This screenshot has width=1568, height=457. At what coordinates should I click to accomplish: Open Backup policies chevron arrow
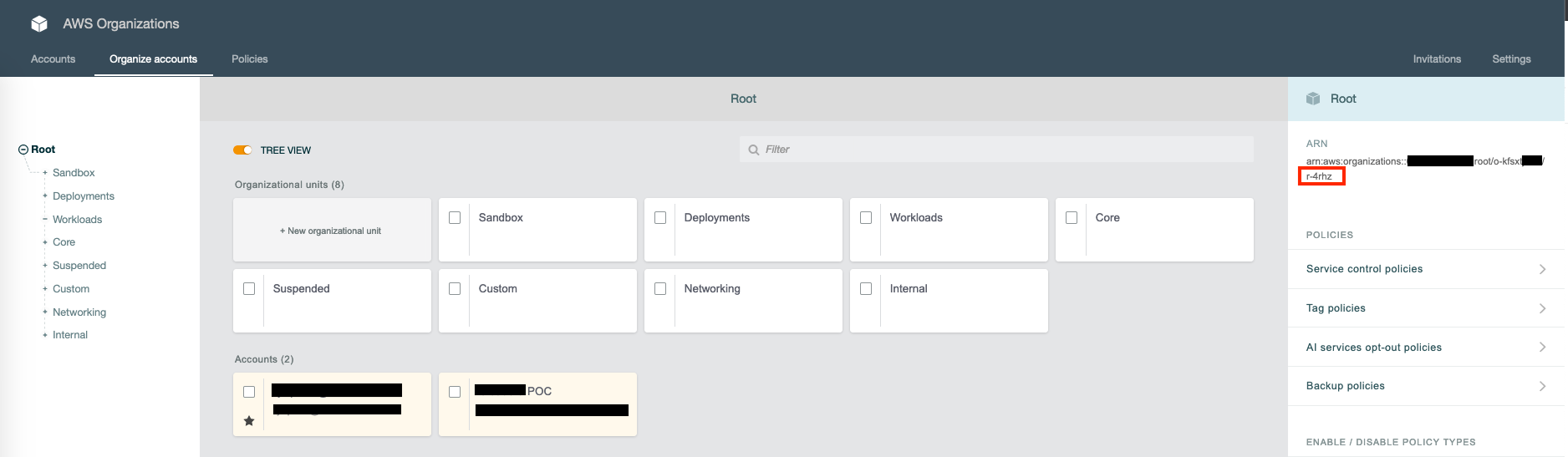pos(1542,386)
